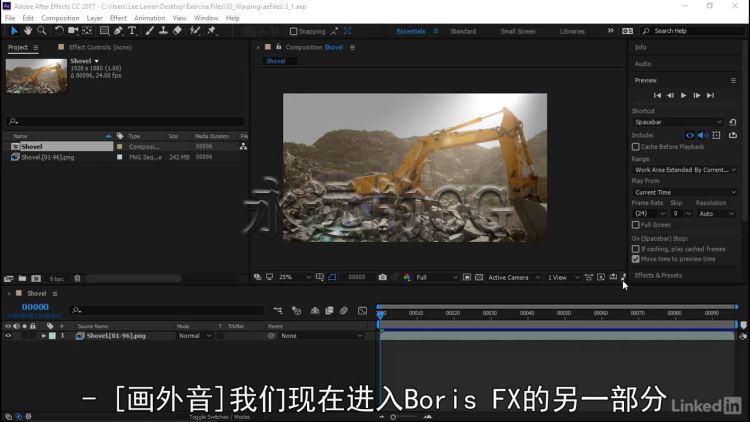Switch to the Standard workspace
Image resolution: width=750 pixels, height=422 pixels.
point(463,32)
